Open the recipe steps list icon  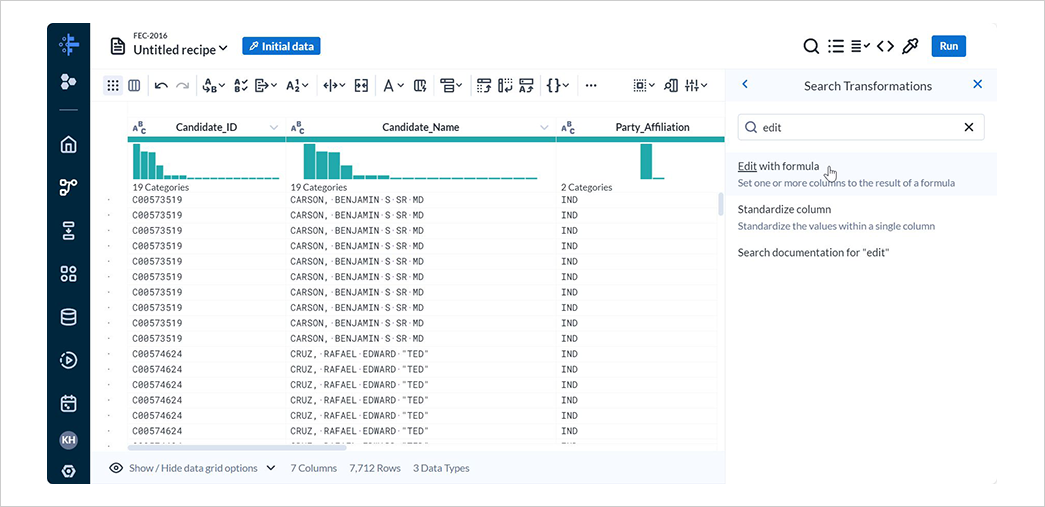pyautogui.click(x=836, y=46)
